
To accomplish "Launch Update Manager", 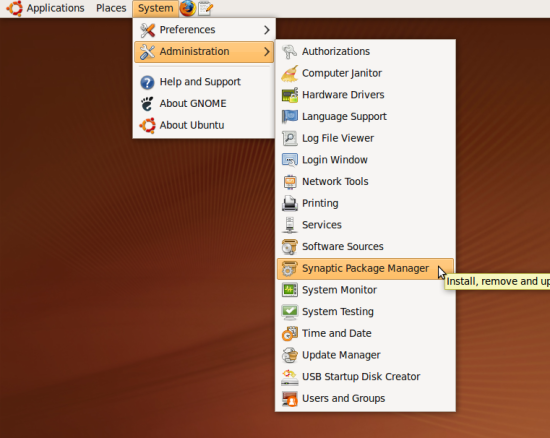I will pyautogui.click(x=365, y=356).
